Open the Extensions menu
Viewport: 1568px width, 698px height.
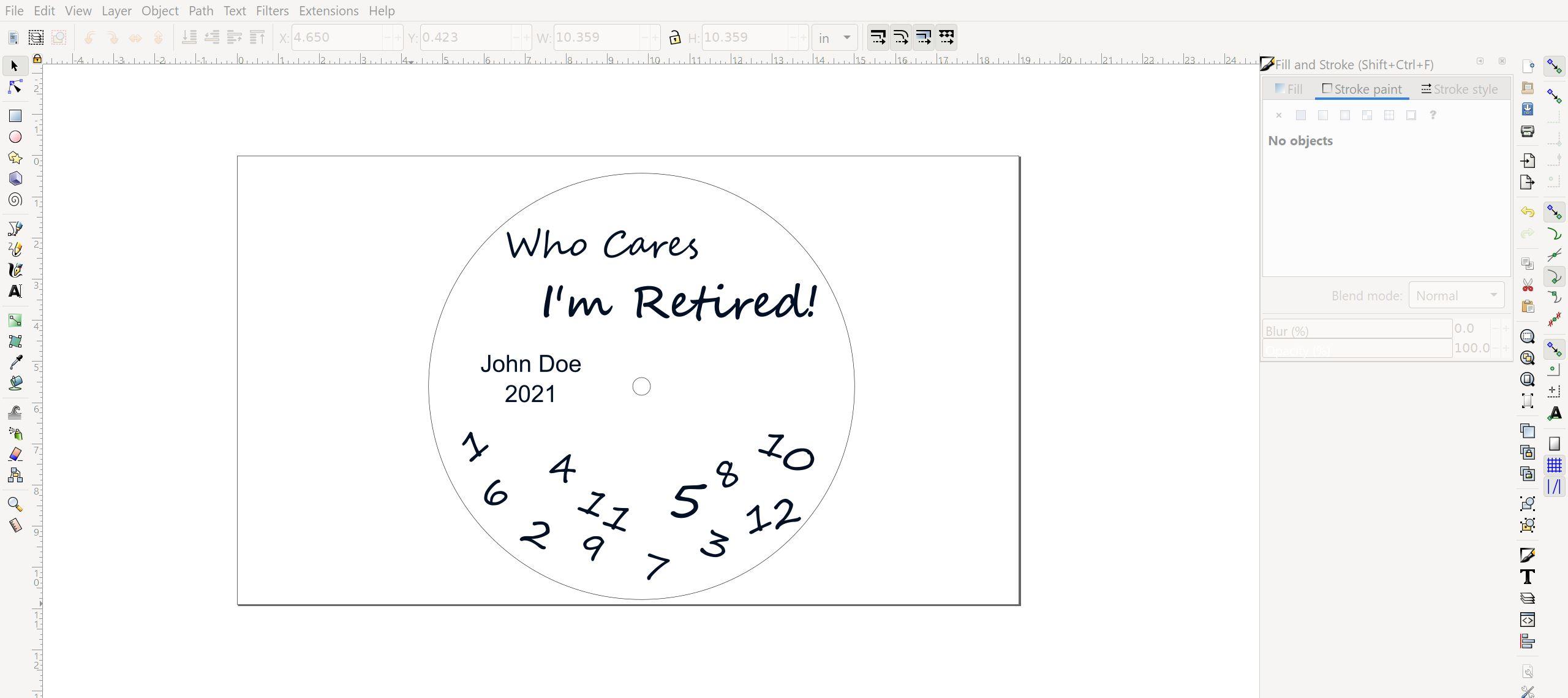pyautogui.click(x=328, y=11)
